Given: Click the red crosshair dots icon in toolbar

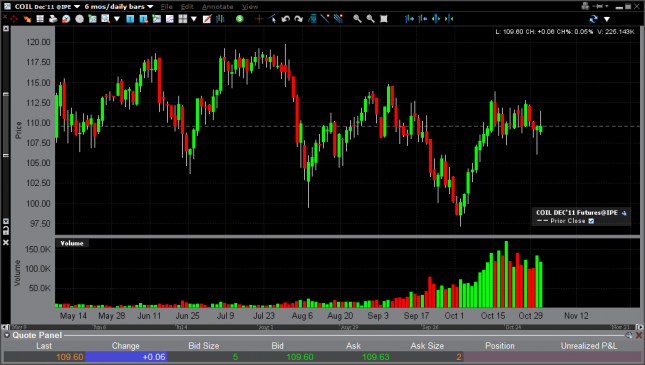Looking at the screenshot, I should [14, 19].
